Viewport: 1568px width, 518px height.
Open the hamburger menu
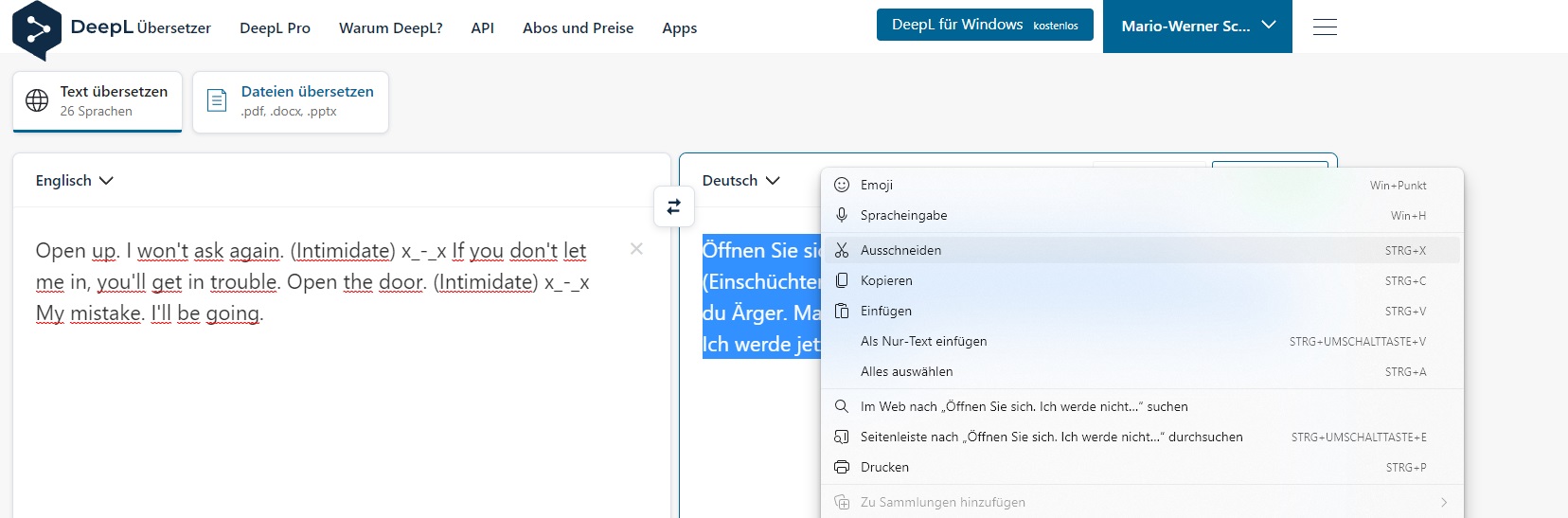coord(1325,27)
